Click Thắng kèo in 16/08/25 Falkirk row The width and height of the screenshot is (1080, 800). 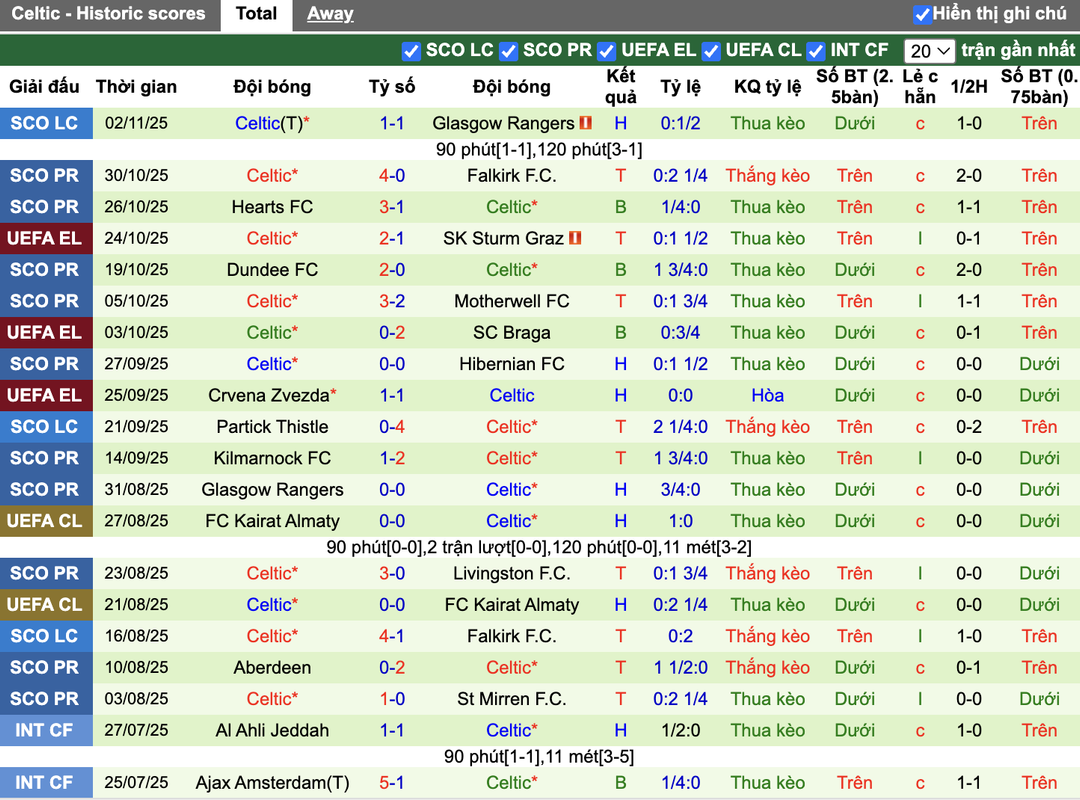(767, 636)
